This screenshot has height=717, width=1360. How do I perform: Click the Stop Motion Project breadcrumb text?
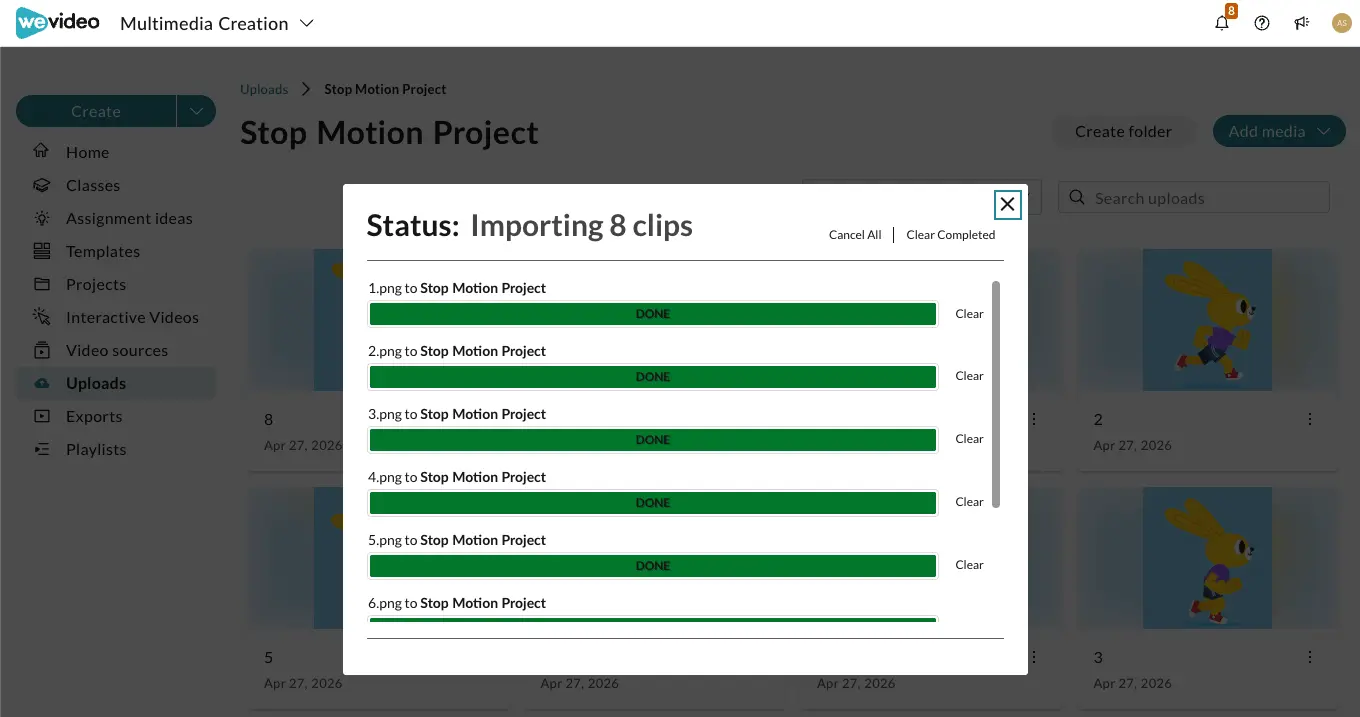(385, 89)
